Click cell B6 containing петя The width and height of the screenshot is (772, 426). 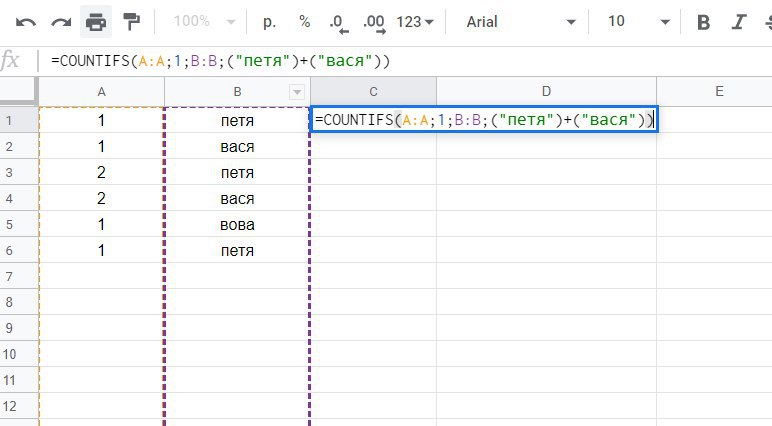pyautogui.click(x=237, y=250)
